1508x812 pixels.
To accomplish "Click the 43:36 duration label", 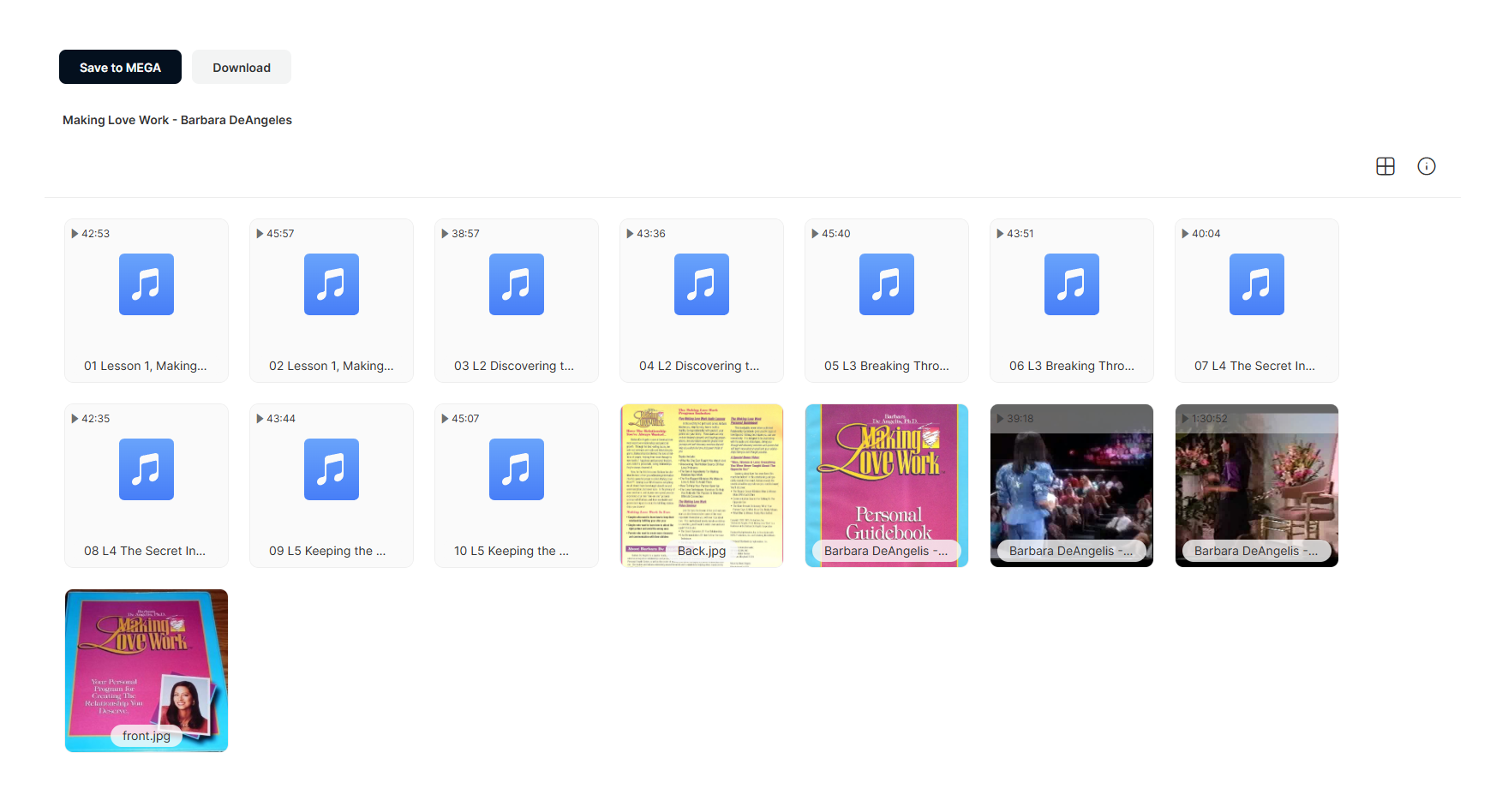I will [650, 234].
